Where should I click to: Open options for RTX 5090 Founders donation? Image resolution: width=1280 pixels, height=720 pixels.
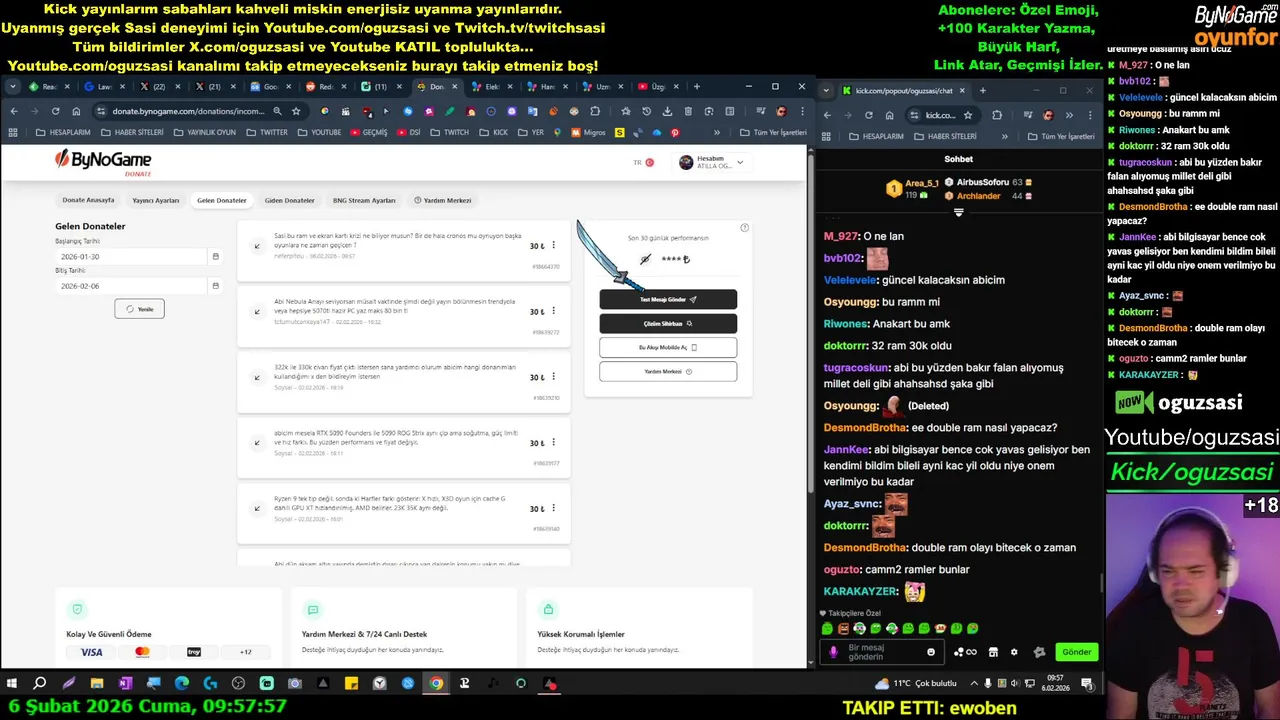click(554, 443)
